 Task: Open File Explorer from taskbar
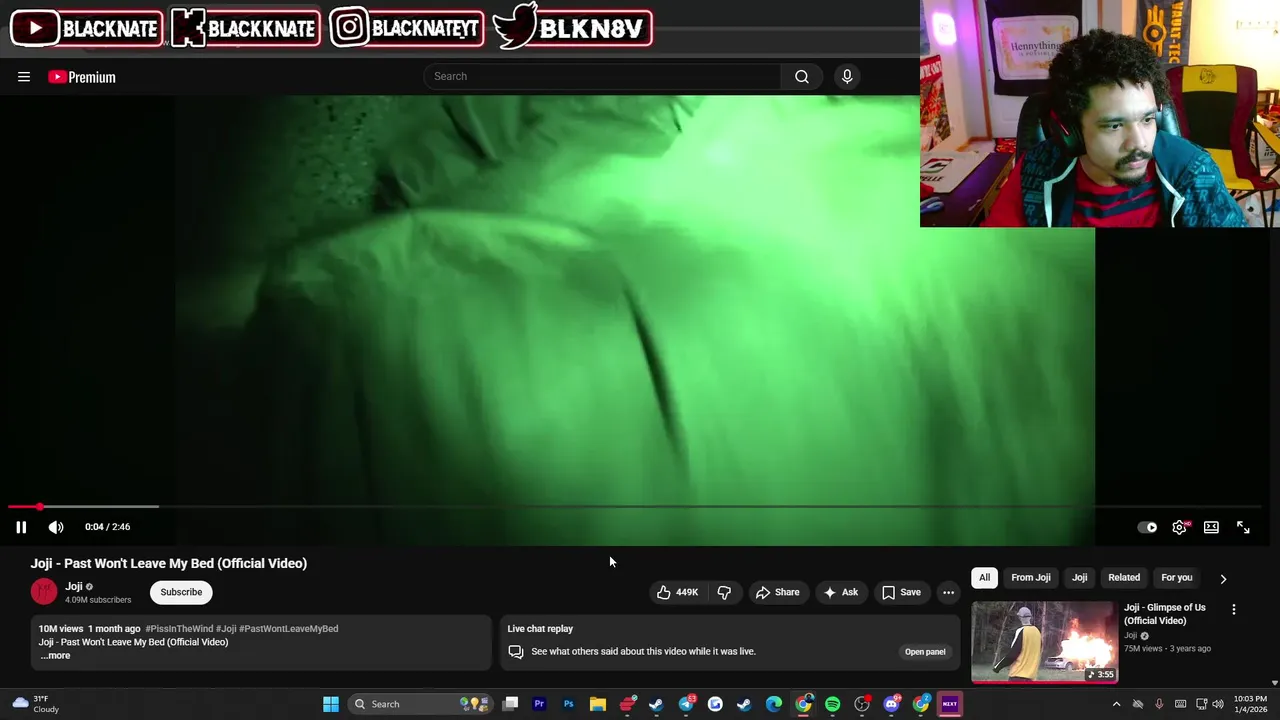(x=597, y=704)
